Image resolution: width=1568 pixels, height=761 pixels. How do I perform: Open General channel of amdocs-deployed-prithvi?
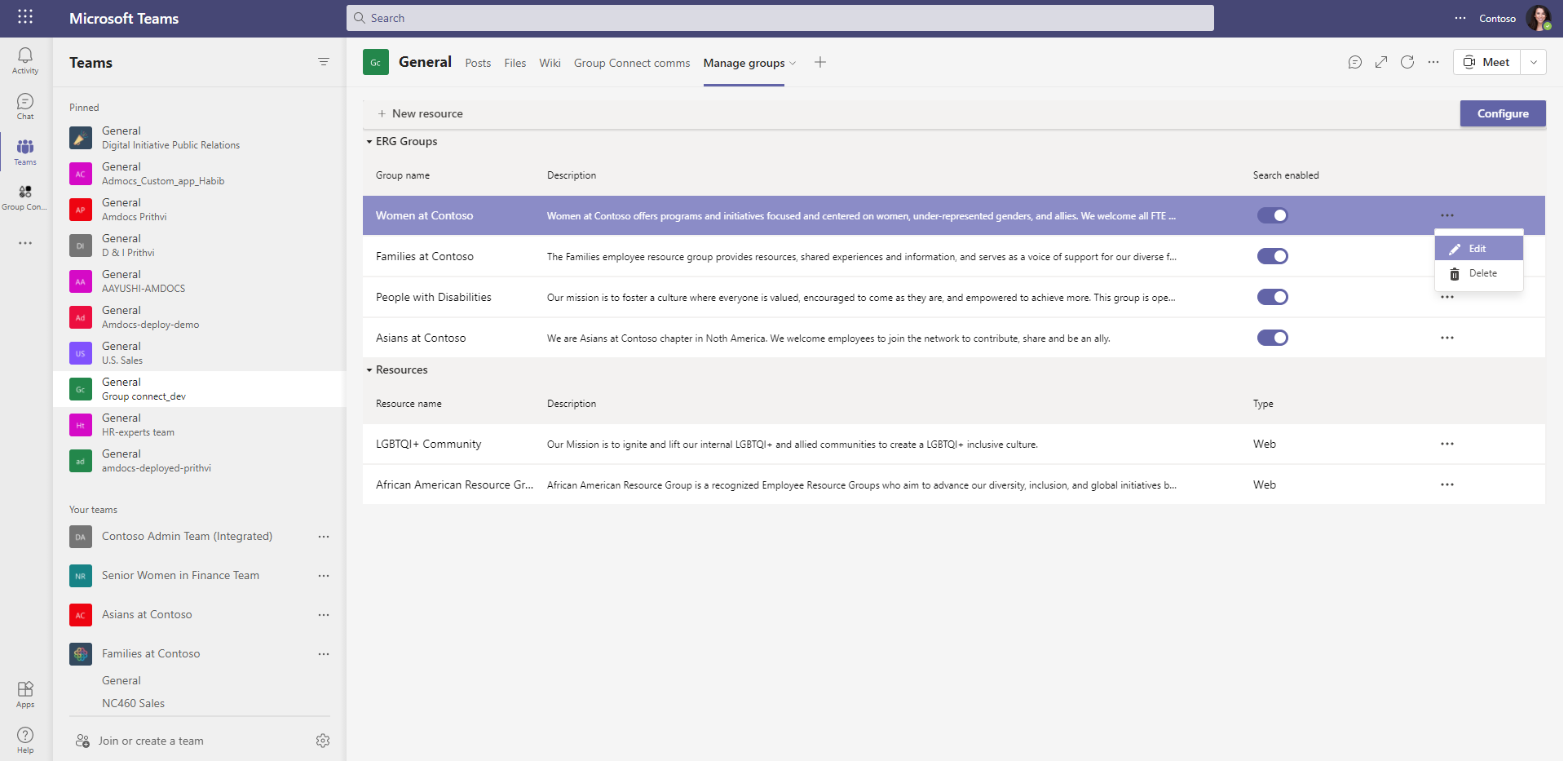pyautogui.click(x=200, y=461)
